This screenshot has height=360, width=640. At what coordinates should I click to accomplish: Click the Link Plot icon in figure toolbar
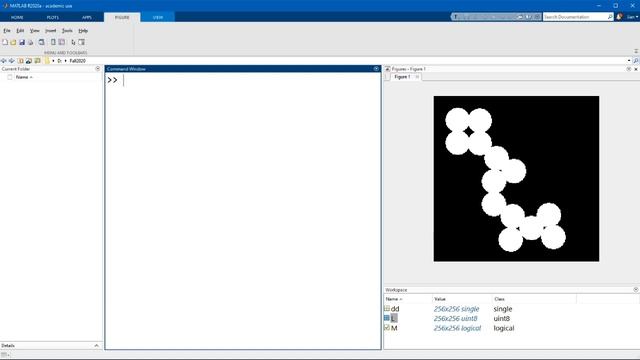point(42,42)
